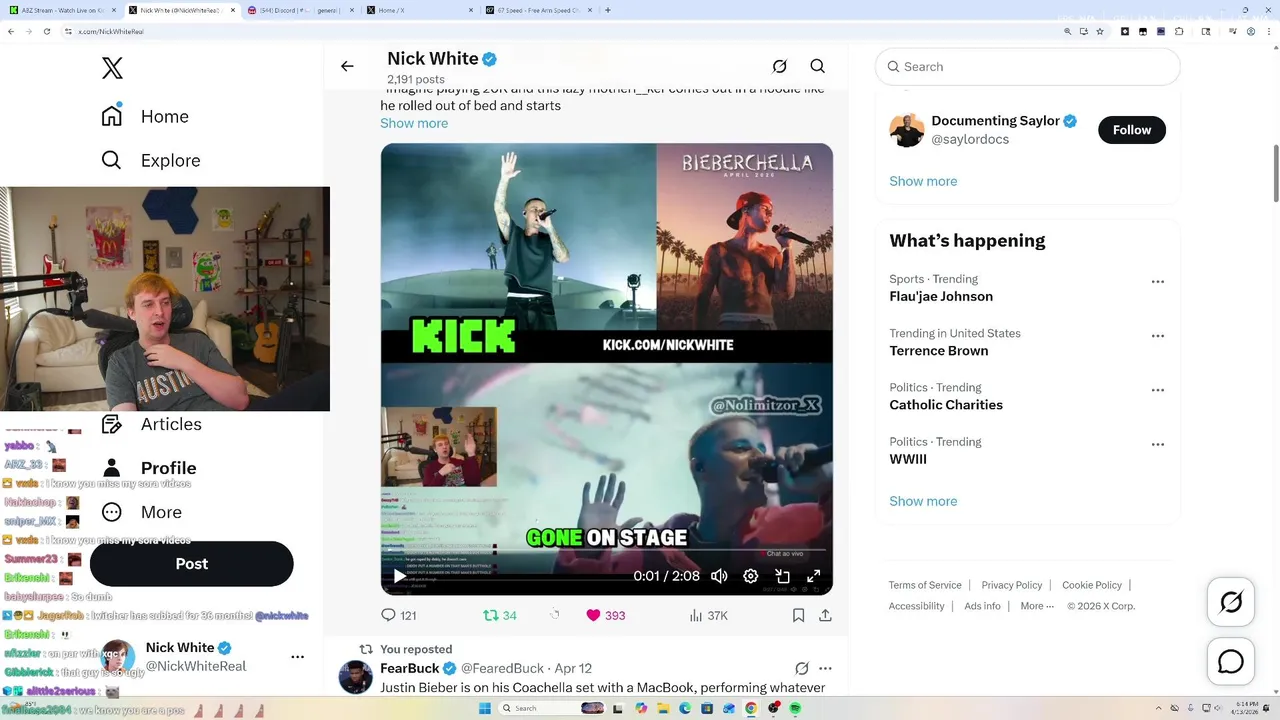Image resolution: width=1280 pixels, height=720 pixels.
Task: View post analytics showing 37K views
Action: coord(708,616)
